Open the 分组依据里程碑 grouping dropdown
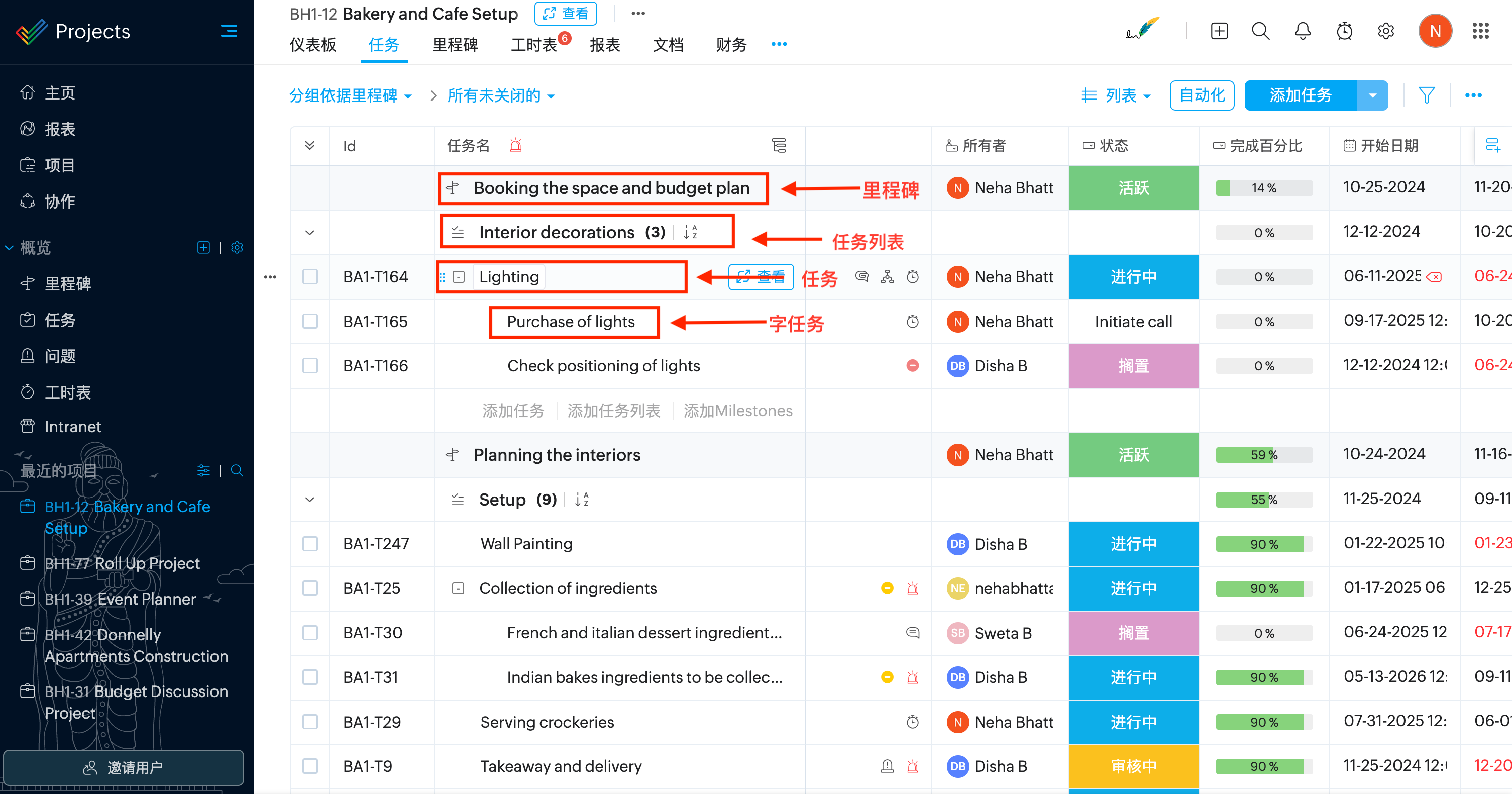This screenshot has height=794, width=1512. tap(350, 95)
